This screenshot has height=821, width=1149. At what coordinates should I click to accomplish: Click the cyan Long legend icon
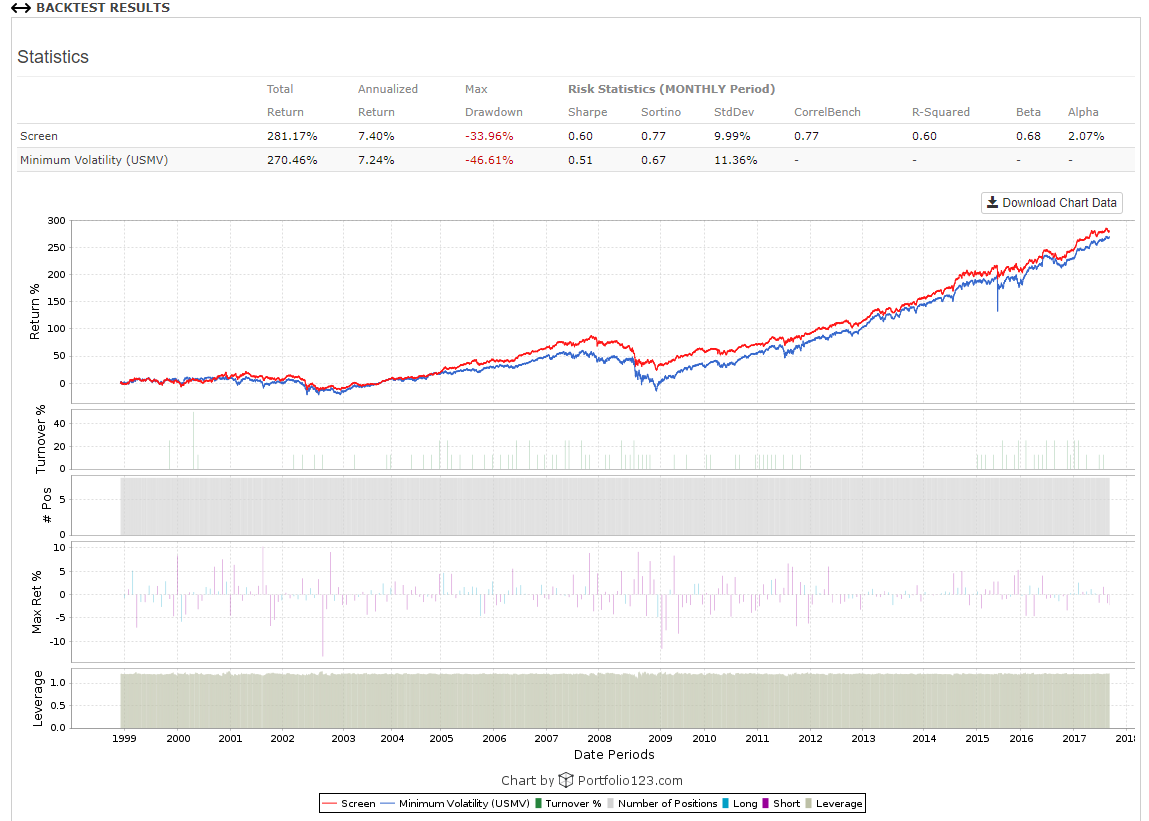coord(724,803)
